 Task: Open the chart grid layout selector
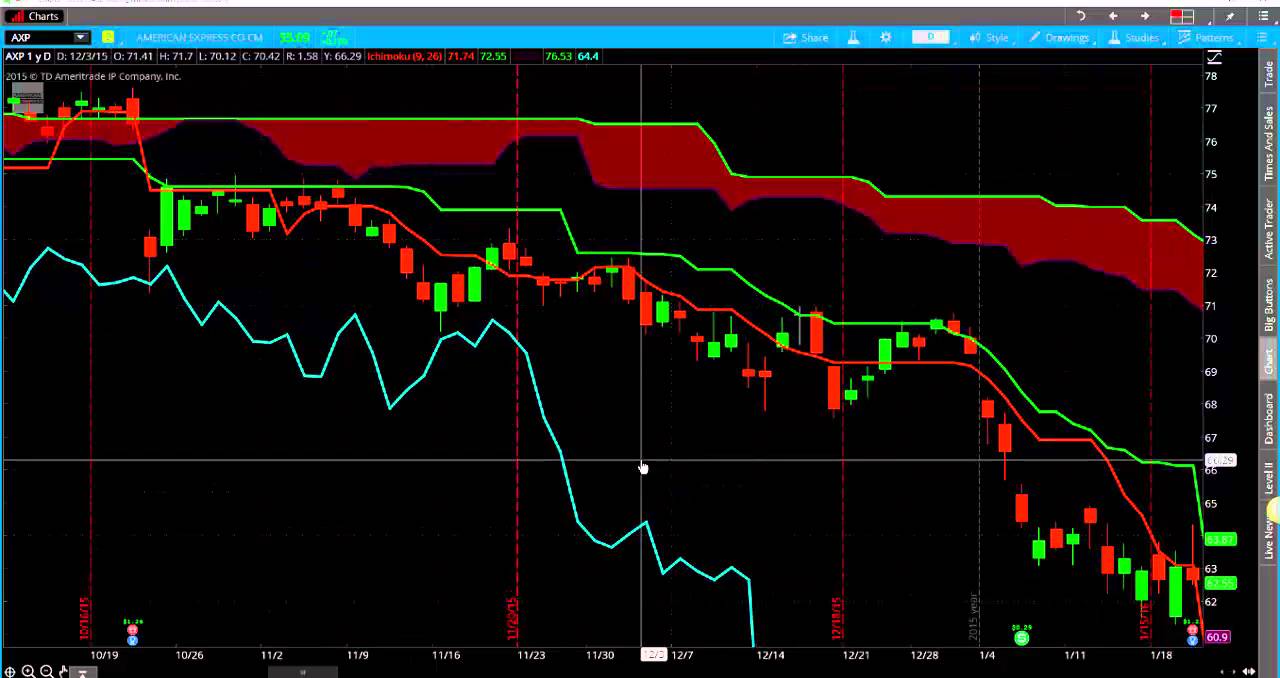(1182, 16)
